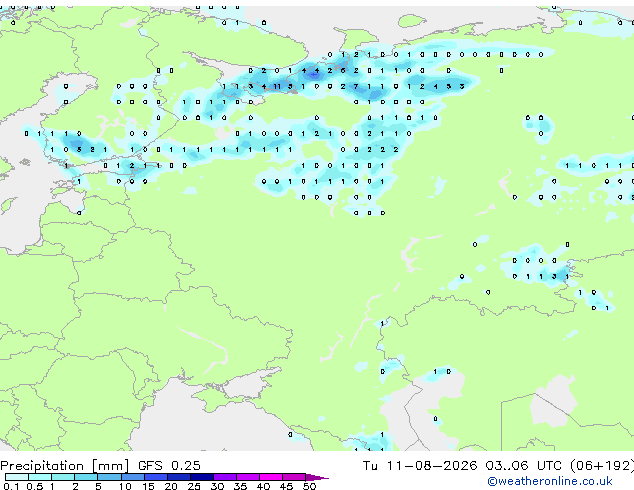Click the 30–35 mm purple legend swatch

(x=224, y=477)
